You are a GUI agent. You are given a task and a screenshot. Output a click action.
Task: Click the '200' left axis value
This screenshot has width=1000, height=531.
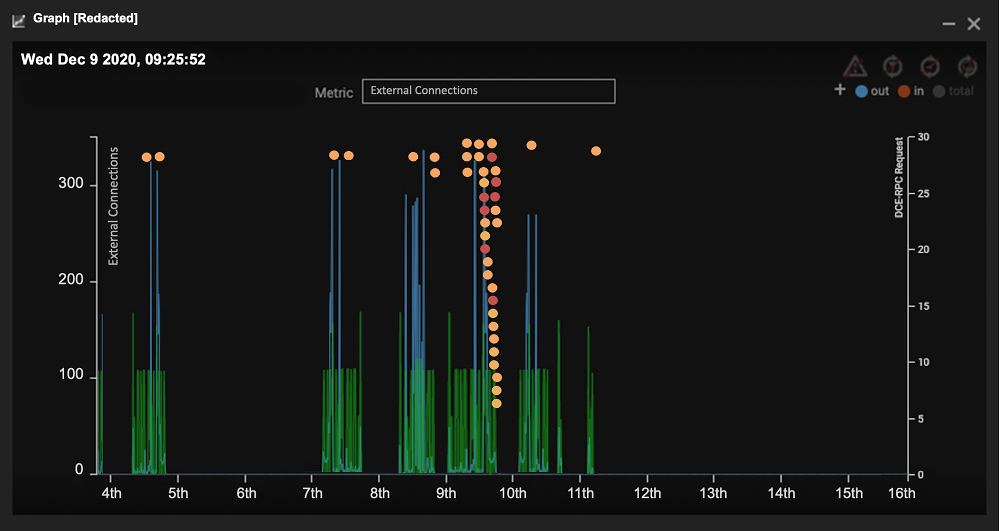(x=71, y=279)
